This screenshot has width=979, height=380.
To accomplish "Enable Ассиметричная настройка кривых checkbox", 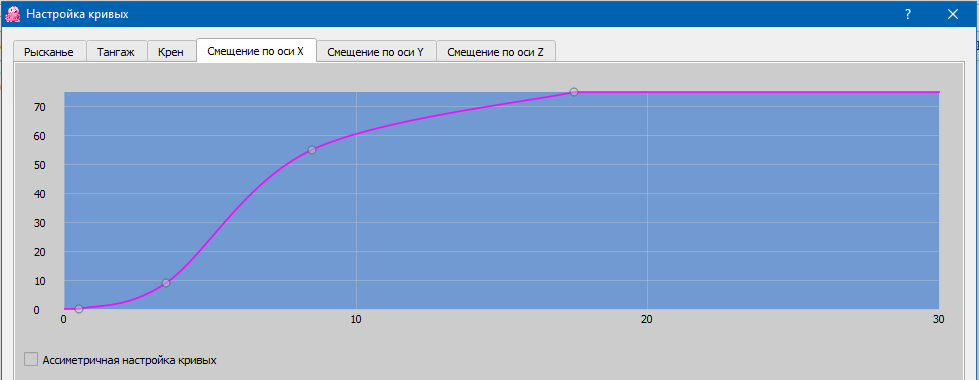I will pos(31,359).
